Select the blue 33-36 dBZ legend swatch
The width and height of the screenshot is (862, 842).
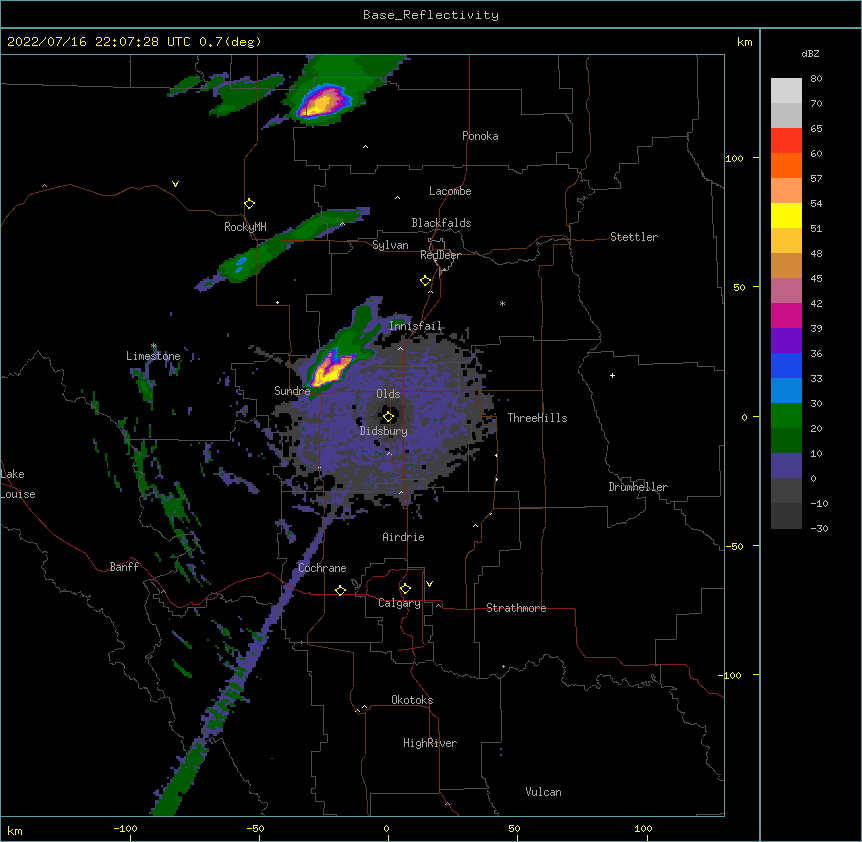coord(786,365)
